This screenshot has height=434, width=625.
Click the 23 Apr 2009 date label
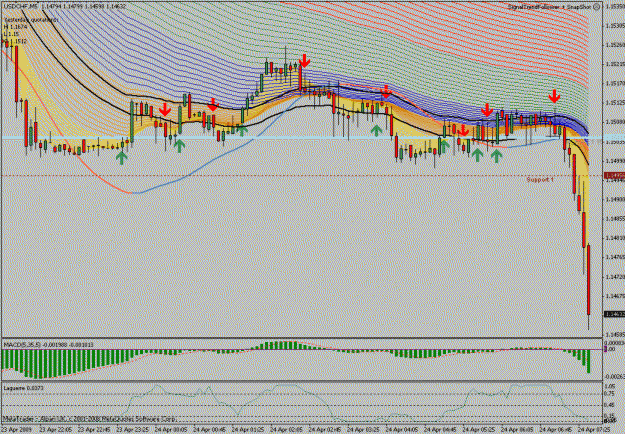tap(16, 430)
